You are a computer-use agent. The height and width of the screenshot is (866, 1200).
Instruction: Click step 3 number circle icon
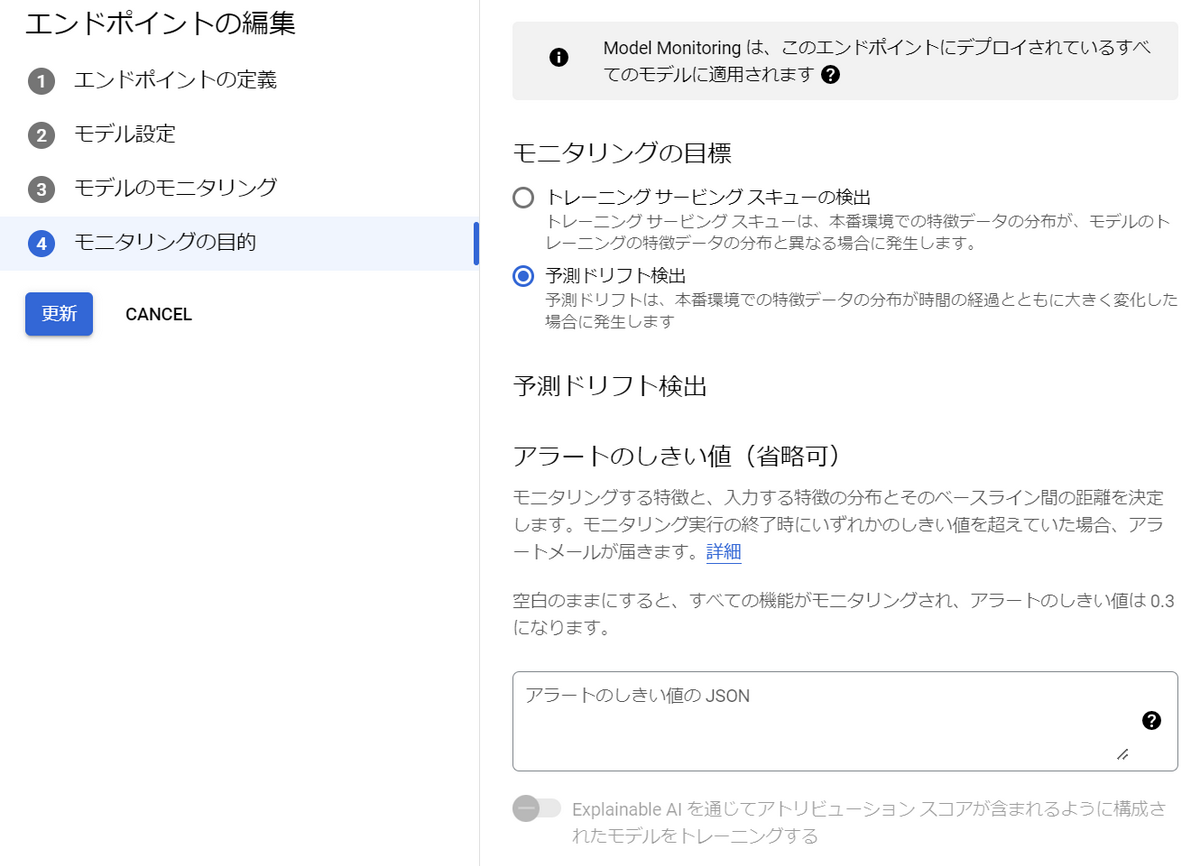(x=41, y=189)
